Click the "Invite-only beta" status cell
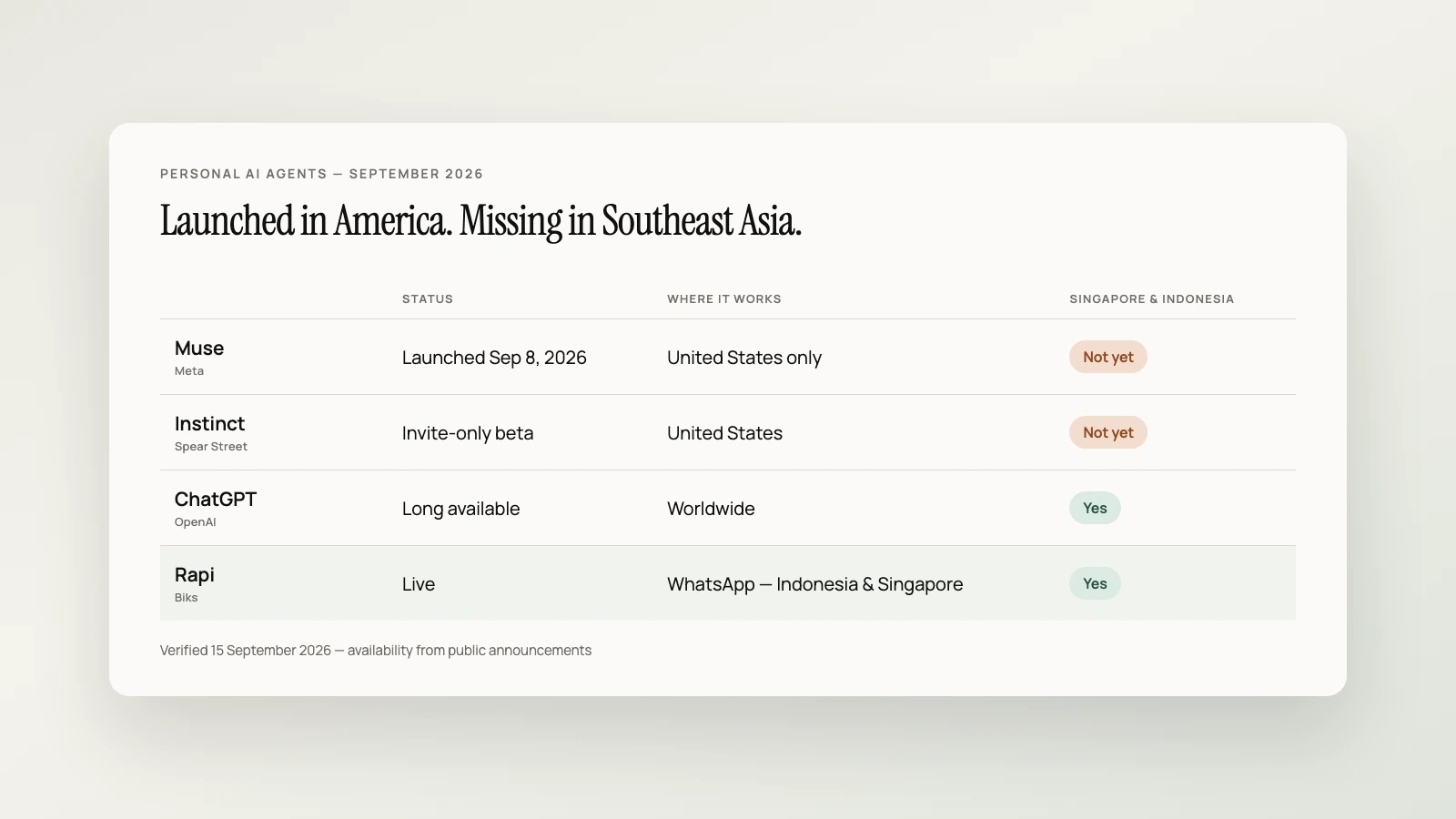 click(468, 433)
